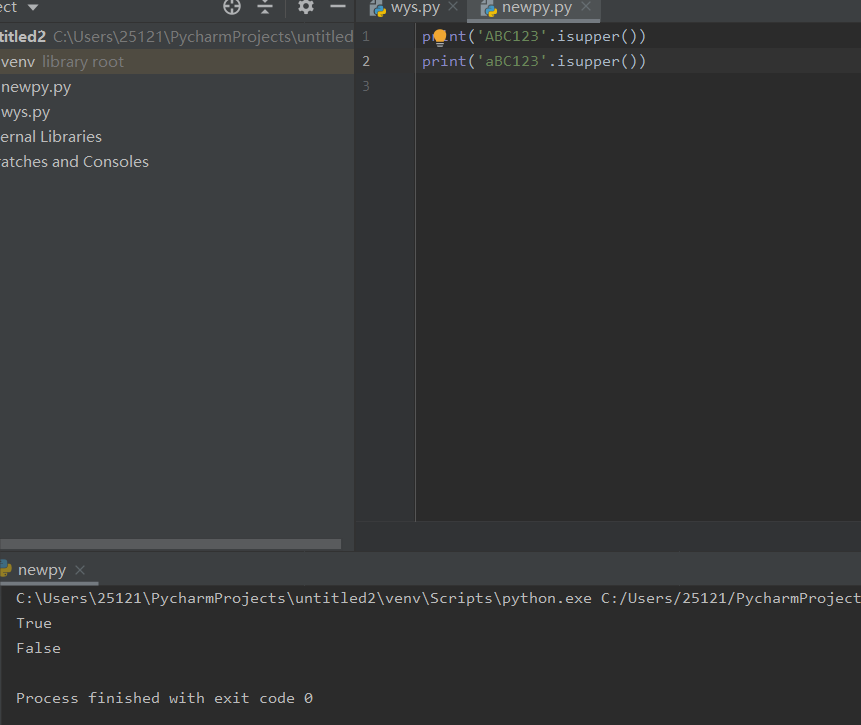Click the 'aBC123' string on line 2
861x725 pixels.
512,62
